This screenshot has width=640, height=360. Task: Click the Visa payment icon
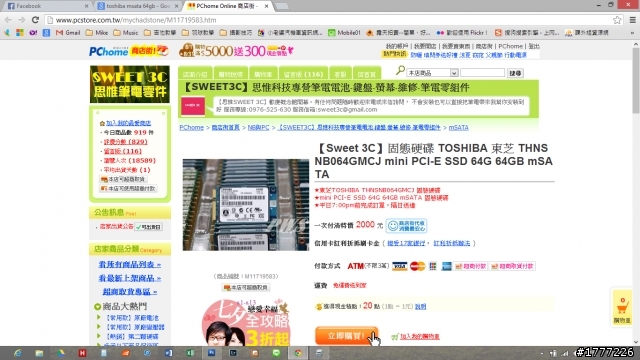click(399, 267)
